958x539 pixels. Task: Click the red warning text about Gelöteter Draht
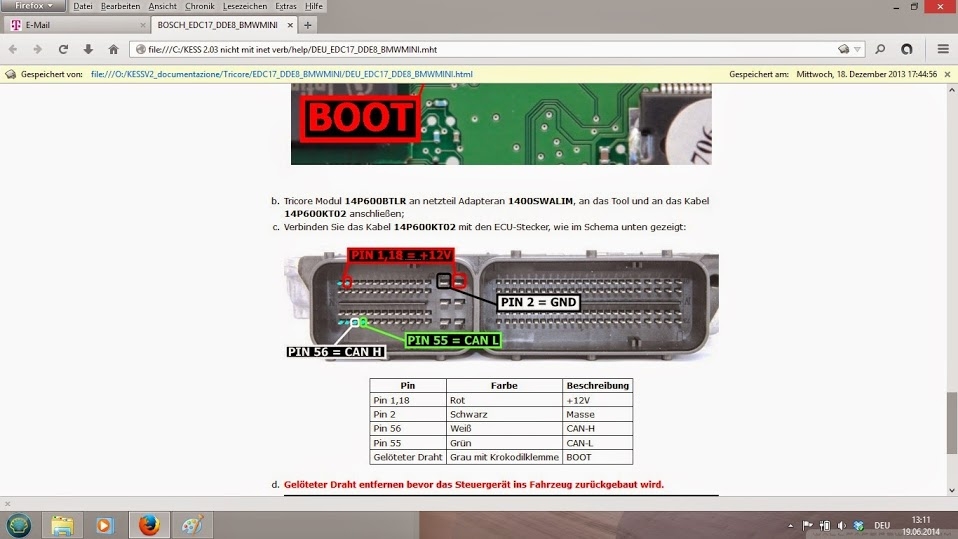[x=474, y=485]
